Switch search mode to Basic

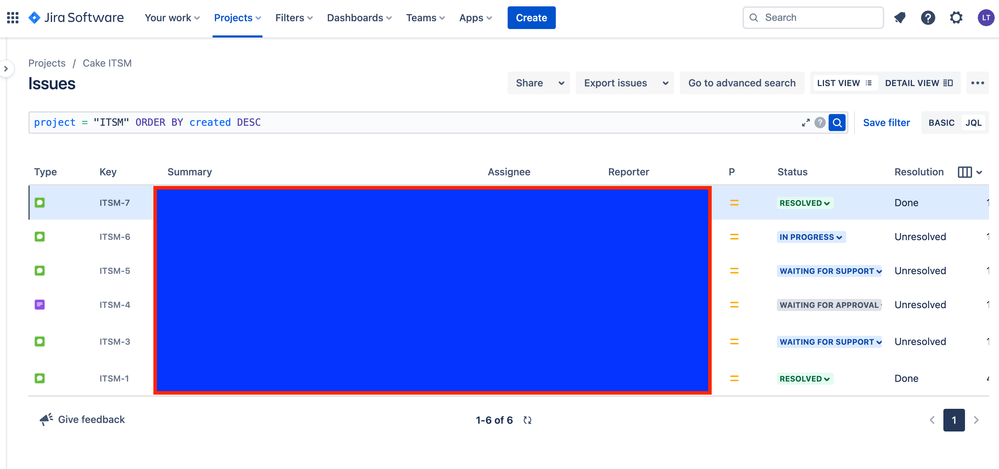point(941,122)
